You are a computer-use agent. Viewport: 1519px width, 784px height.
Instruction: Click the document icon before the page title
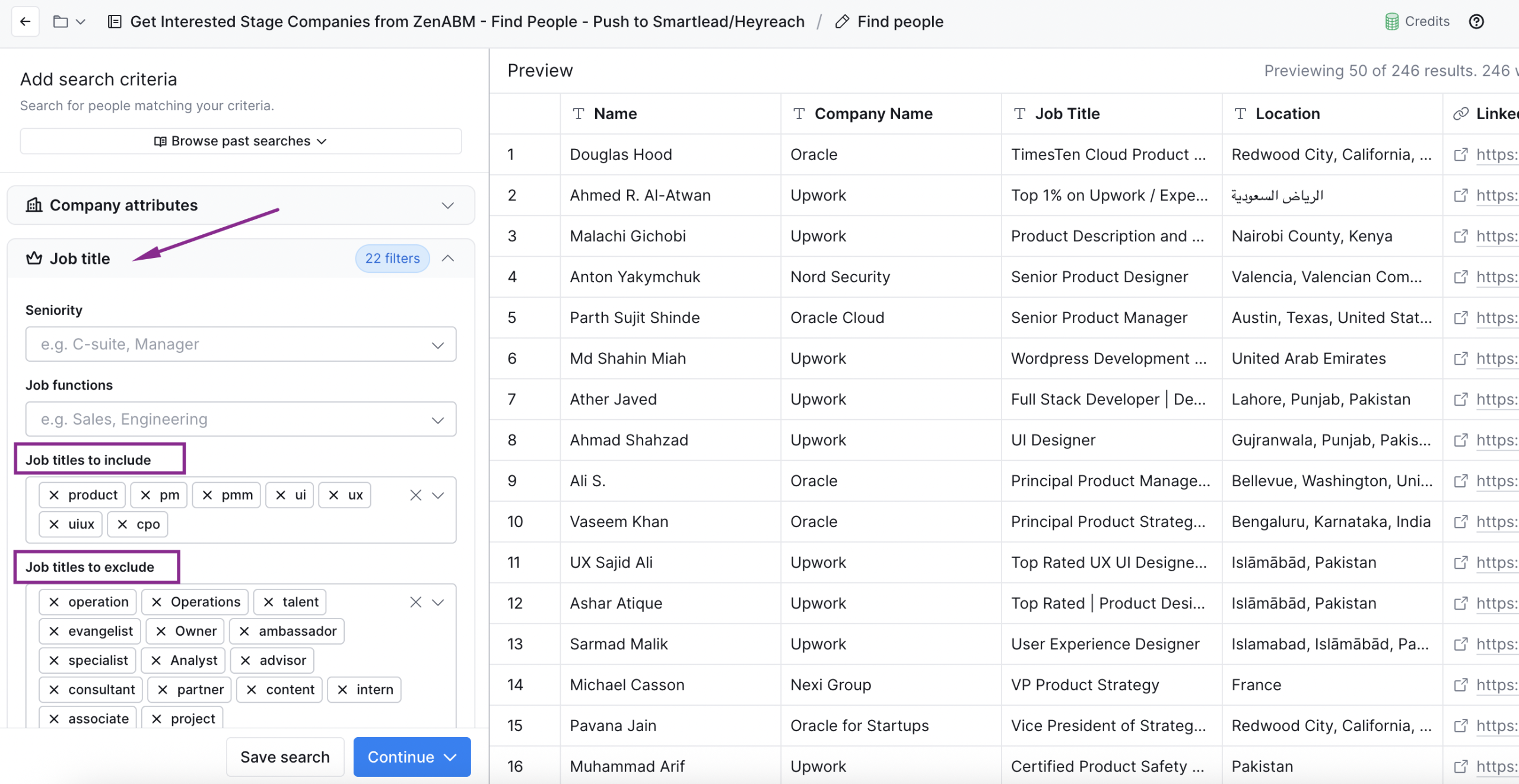tap(114, 21)
